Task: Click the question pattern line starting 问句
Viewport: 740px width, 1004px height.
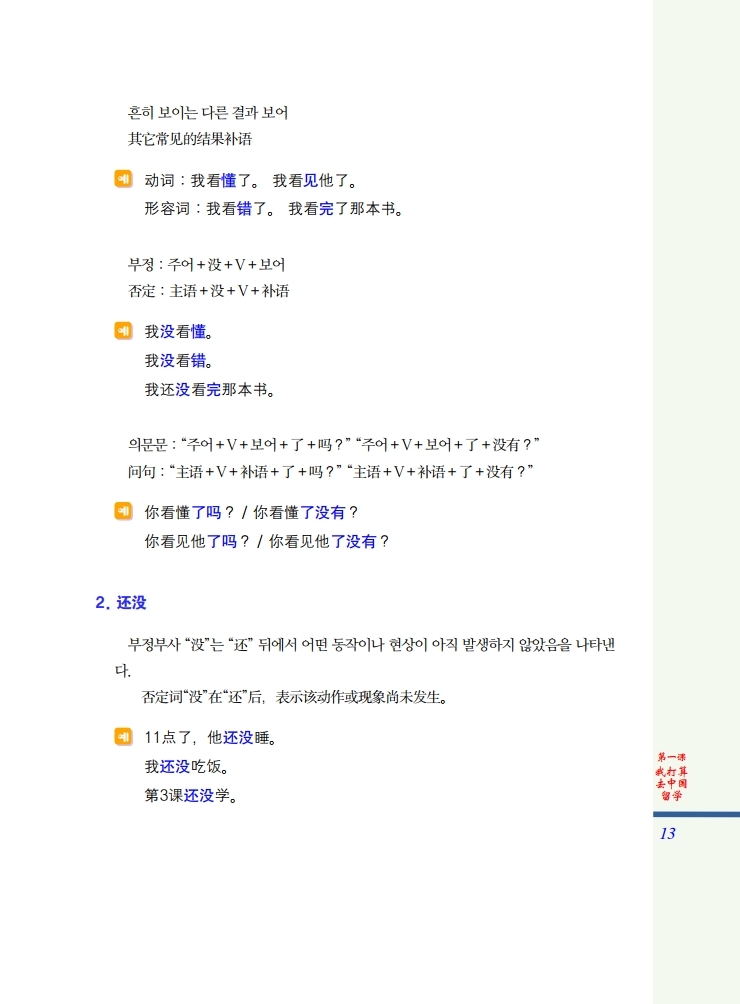Action: click(x=330, y=472)
